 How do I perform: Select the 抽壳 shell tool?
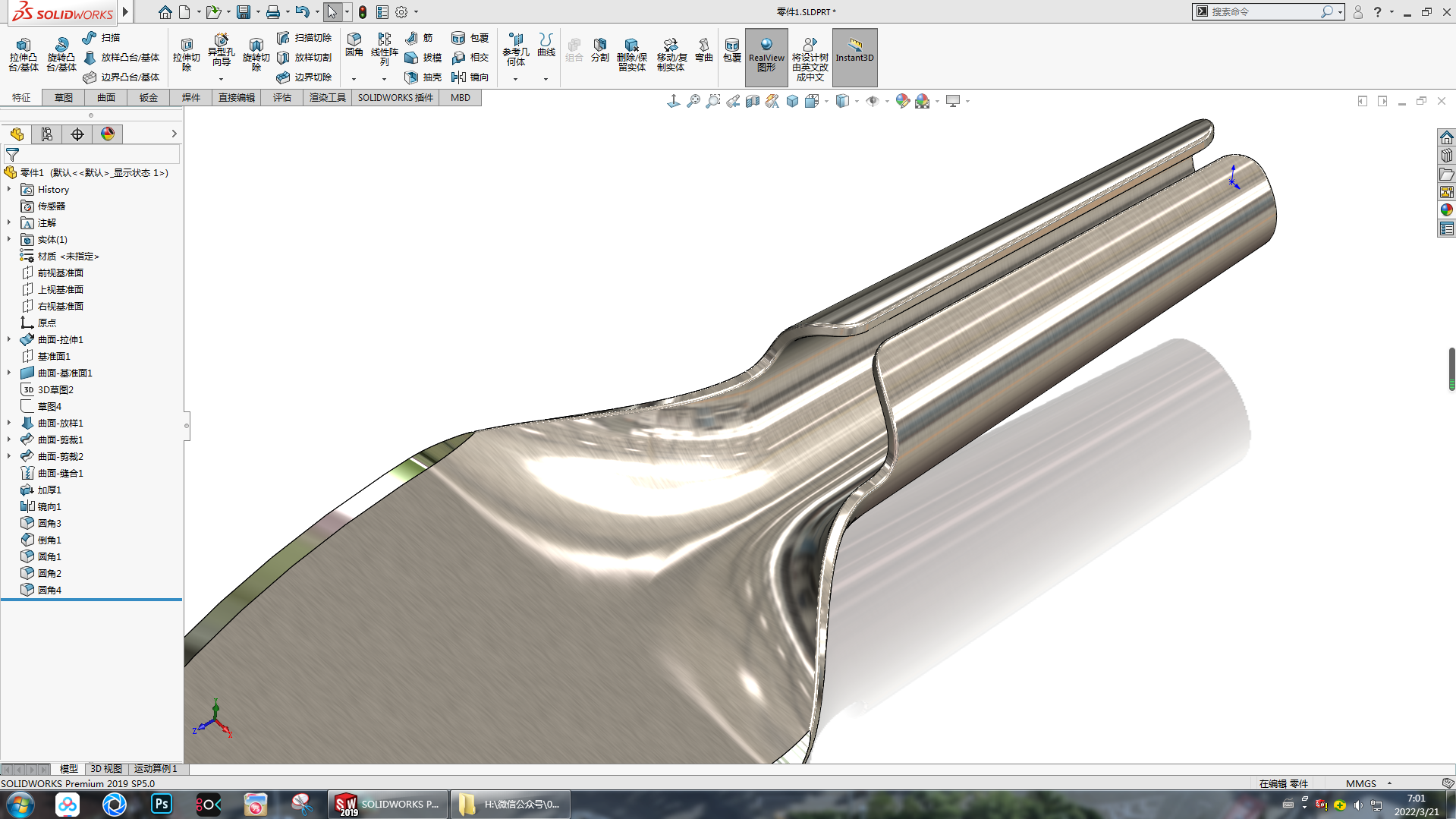click(x=423, y=77)
